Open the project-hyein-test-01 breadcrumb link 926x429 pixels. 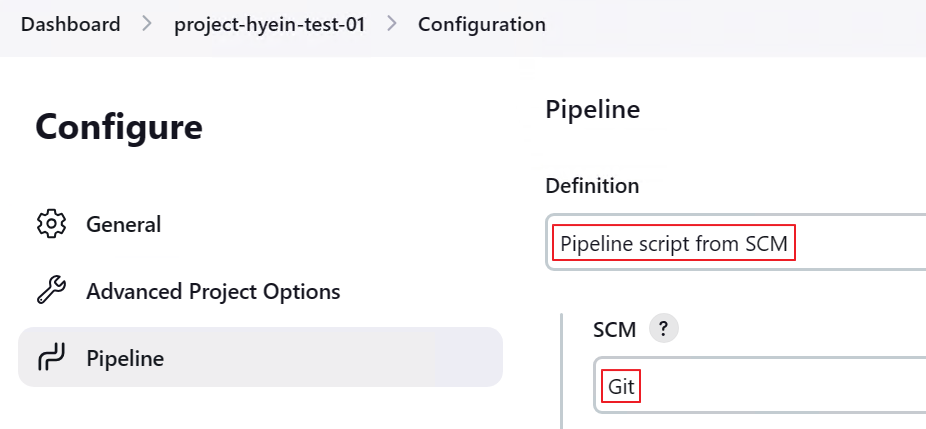(x=269, y=24)
